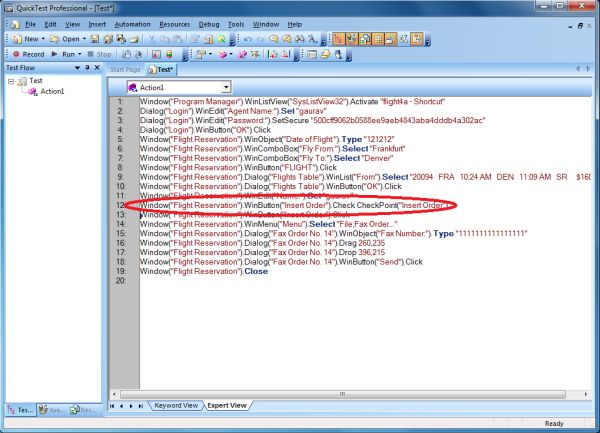Open the Automation menu

(132, 24)
